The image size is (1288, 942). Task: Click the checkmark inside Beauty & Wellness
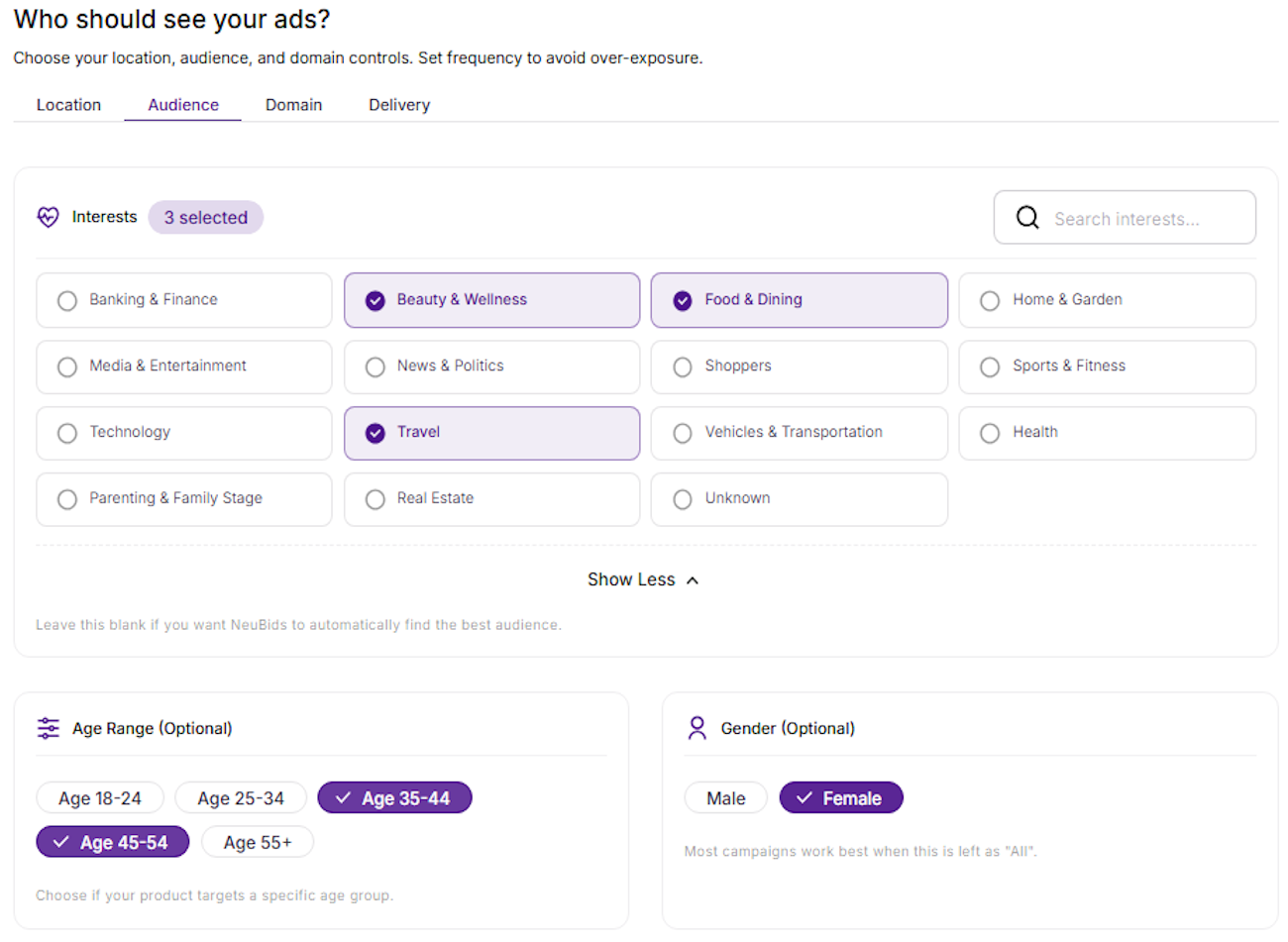pyautogui.click(x=375, y=300)
